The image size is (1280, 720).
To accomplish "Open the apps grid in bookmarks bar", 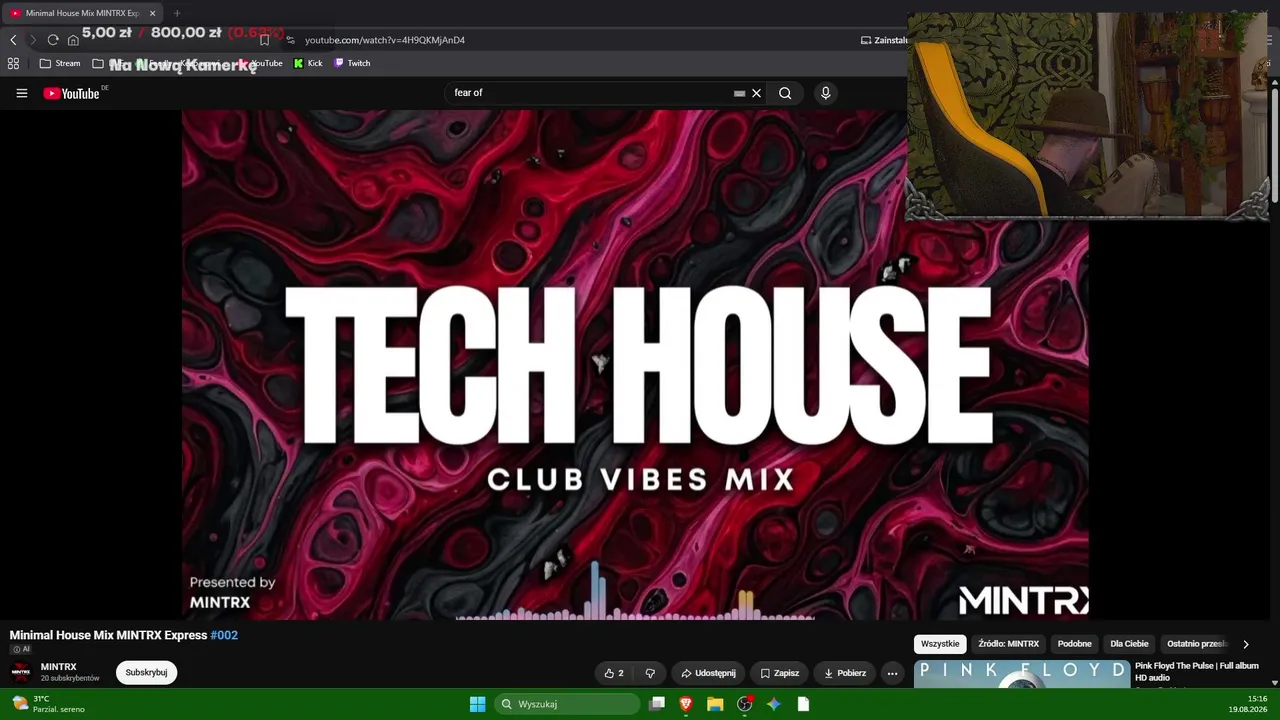I will pos(13,63).
